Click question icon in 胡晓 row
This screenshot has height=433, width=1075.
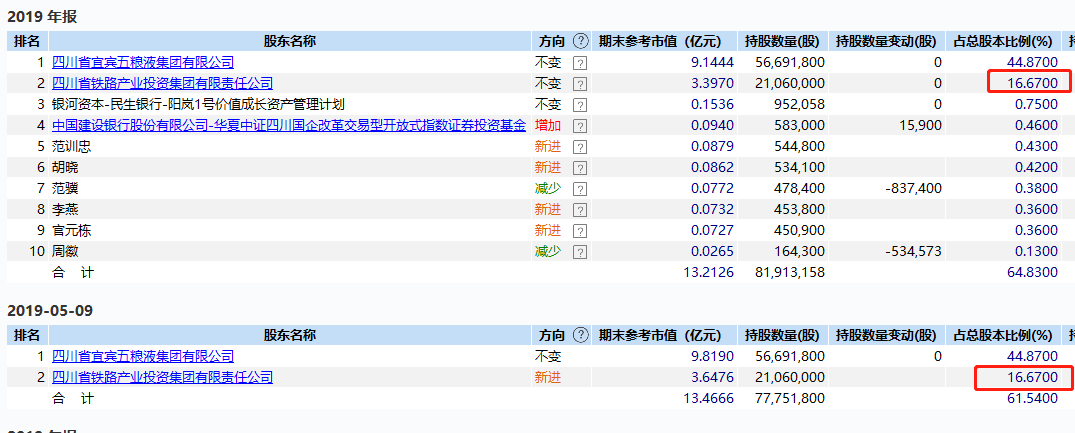tap(580, 168)
